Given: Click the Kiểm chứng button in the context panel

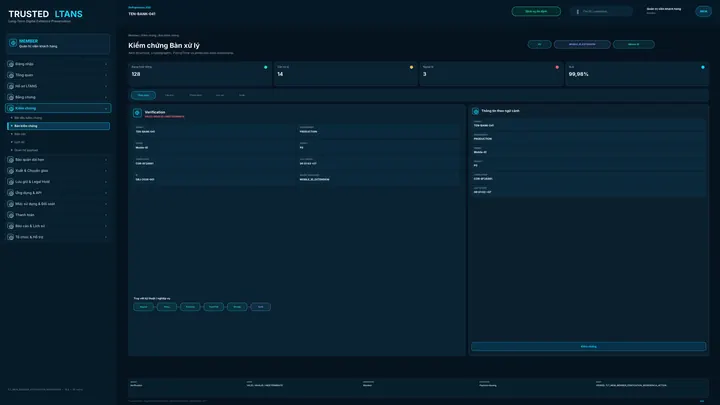Looking at the screenshot, I should [588, 346].
